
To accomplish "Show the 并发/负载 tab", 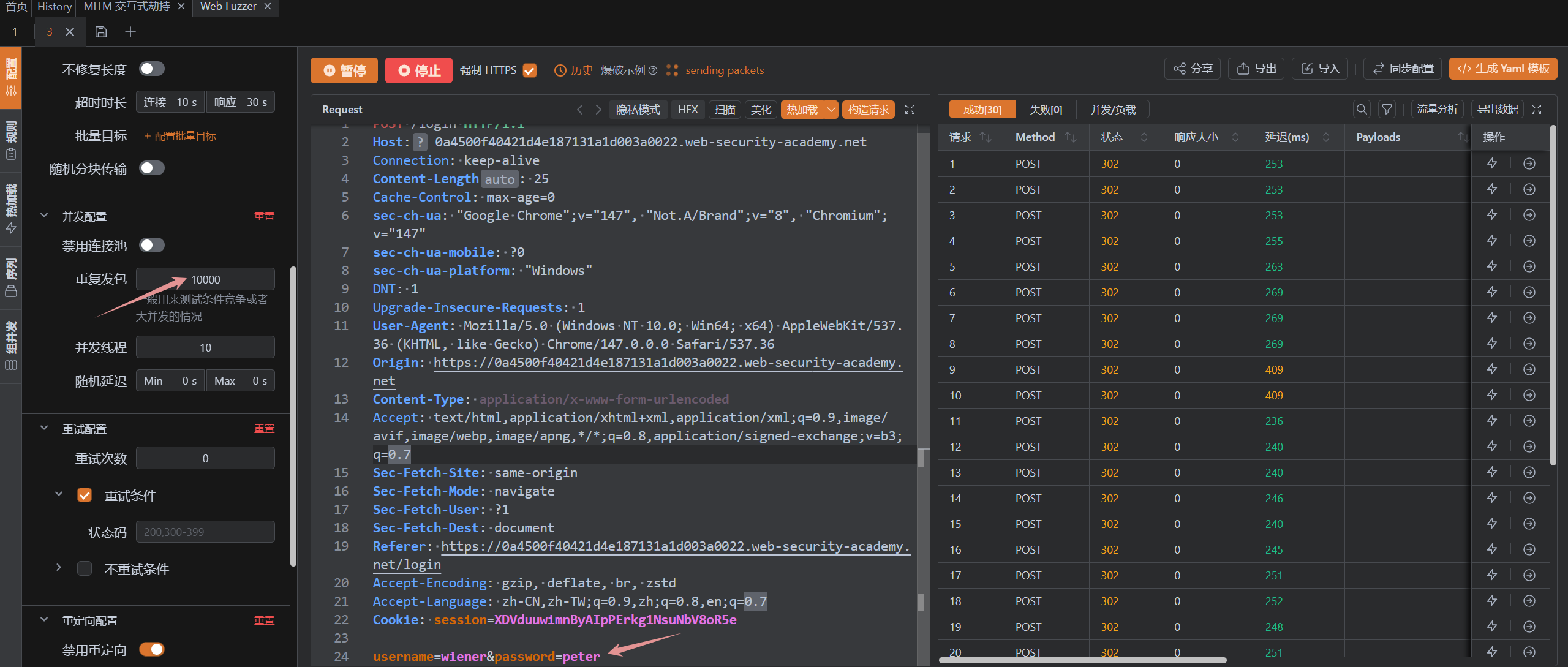I will click(1113, 109).
